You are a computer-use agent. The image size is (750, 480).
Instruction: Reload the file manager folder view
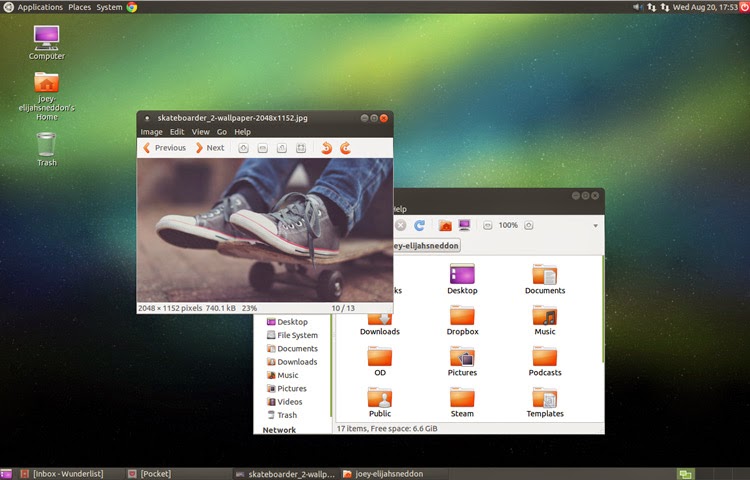click(419, 225)
